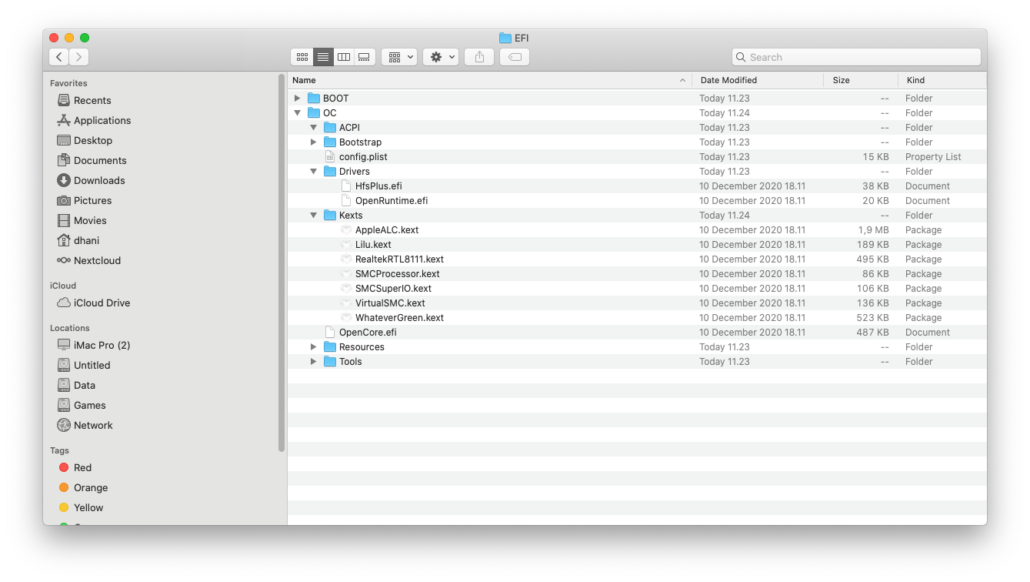Select the Red tag in sidebar
Screen dimensions: 1030x582
click(82, 467)
